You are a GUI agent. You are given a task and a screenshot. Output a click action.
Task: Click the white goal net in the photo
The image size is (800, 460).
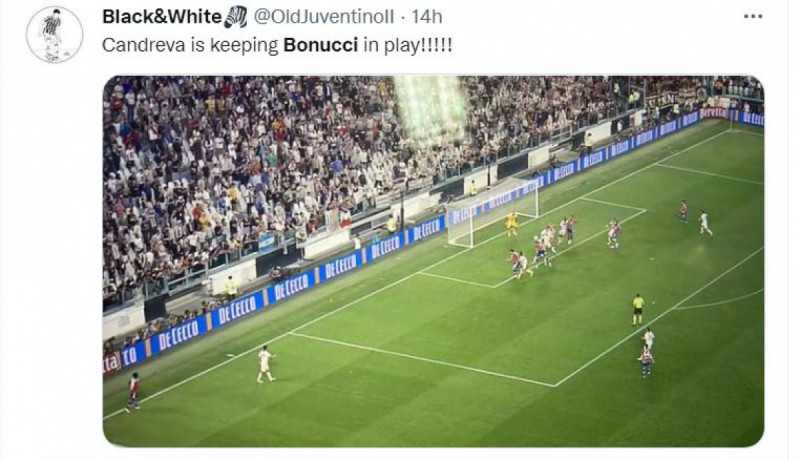(492, 212)
